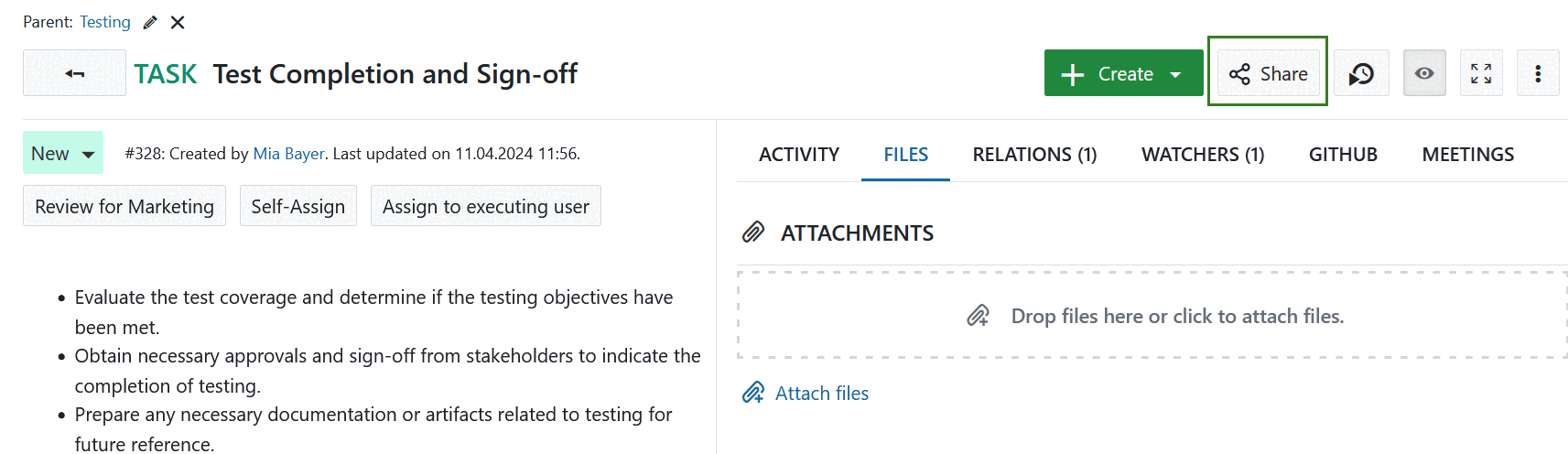1568x454 pixels.
Task: Expand the New status dropdown
Action: pos(63,153)
